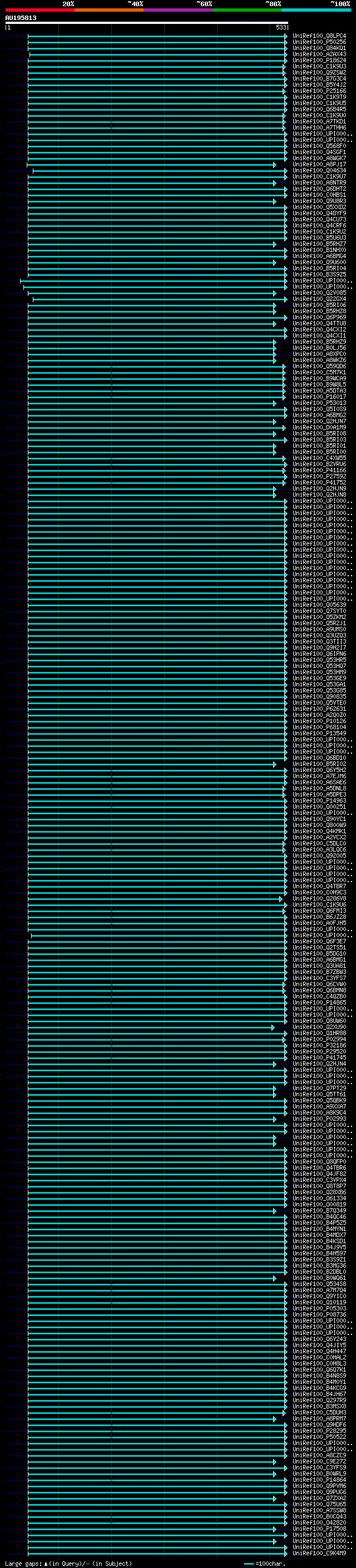This screenshot has width=356, height=1568.
Task: Select the UniRef100_Q4H447 label
Action: (319, 1351)
